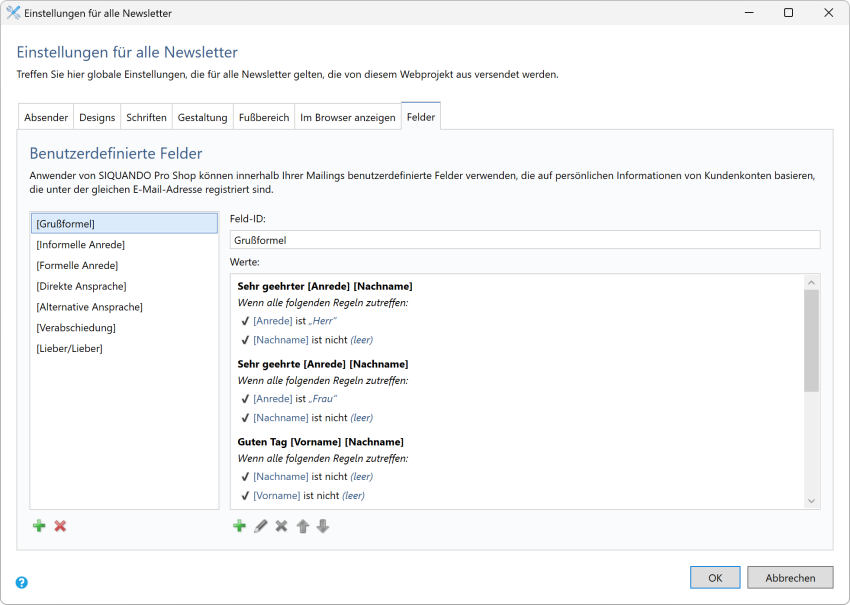Viewport: 850px width, 605px height.
Task: Select the [Verabschiedung] field entry
Action: coord(76,328)
